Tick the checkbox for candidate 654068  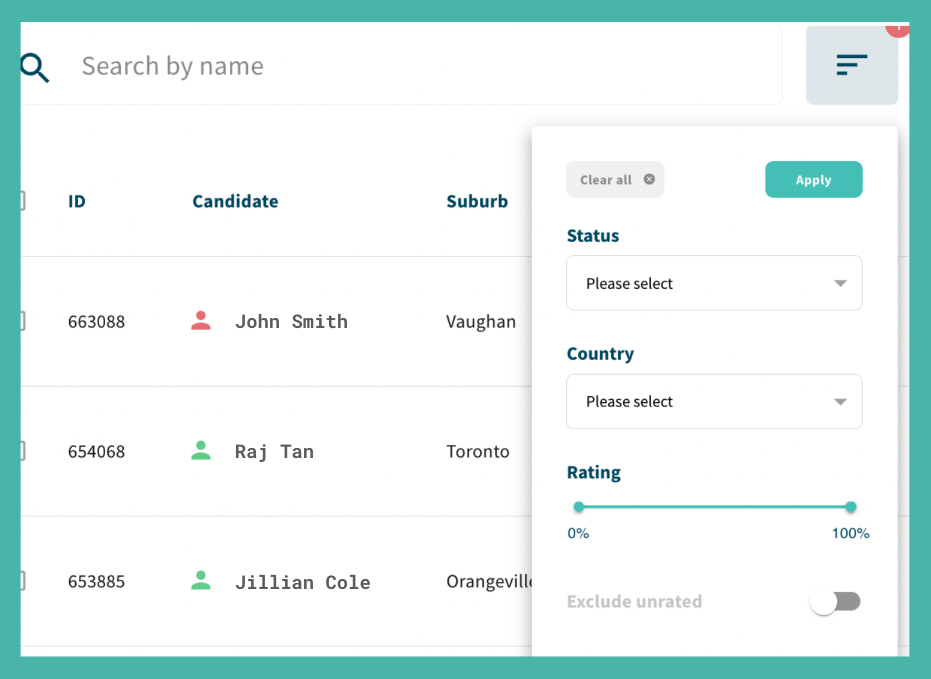22,451
